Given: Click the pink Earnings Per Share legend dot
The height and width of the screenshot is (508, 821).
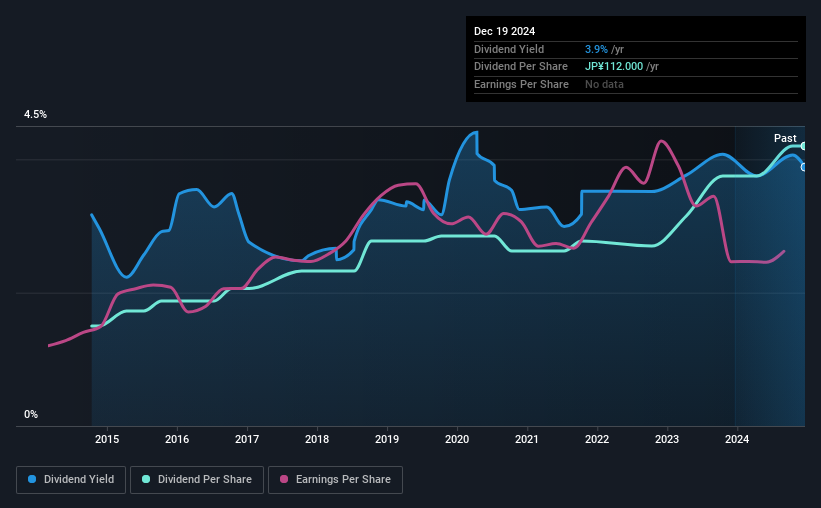Looking at the screenshot, I should [284, 479].
